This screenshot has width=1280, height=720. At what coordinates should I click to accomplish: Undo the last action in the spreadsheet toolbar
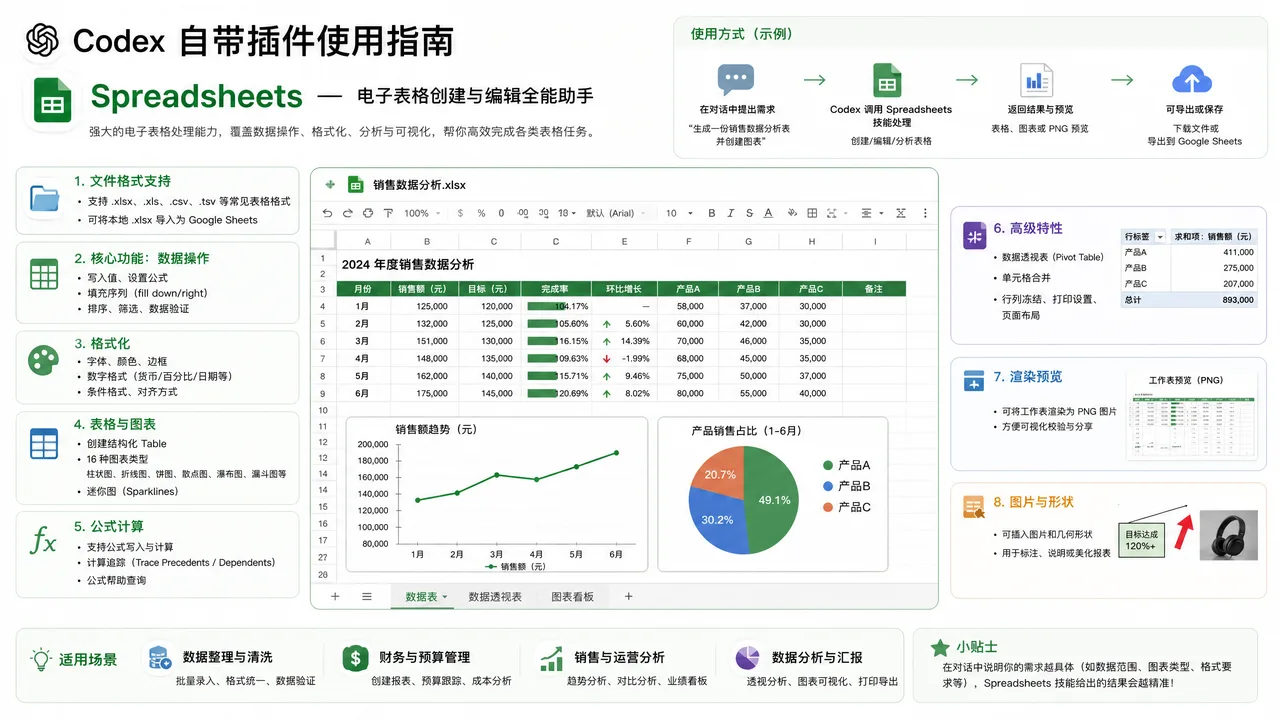tap(328, 213)
